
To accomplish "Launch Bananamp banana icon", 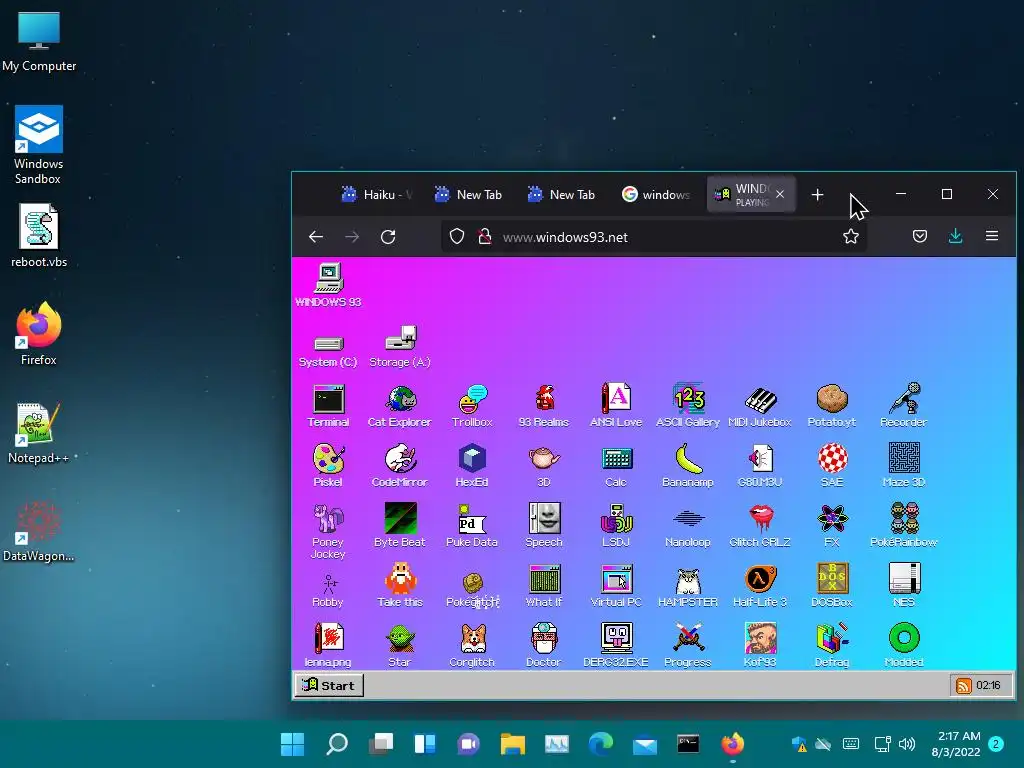I will coord(688,466).
